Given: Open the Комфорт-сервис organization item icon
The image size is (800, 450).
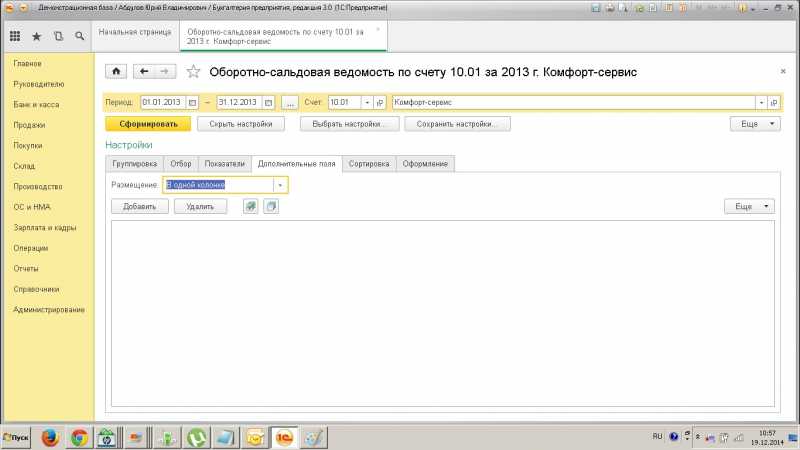Looking at the screenshot, I should [x=774, y=103].
